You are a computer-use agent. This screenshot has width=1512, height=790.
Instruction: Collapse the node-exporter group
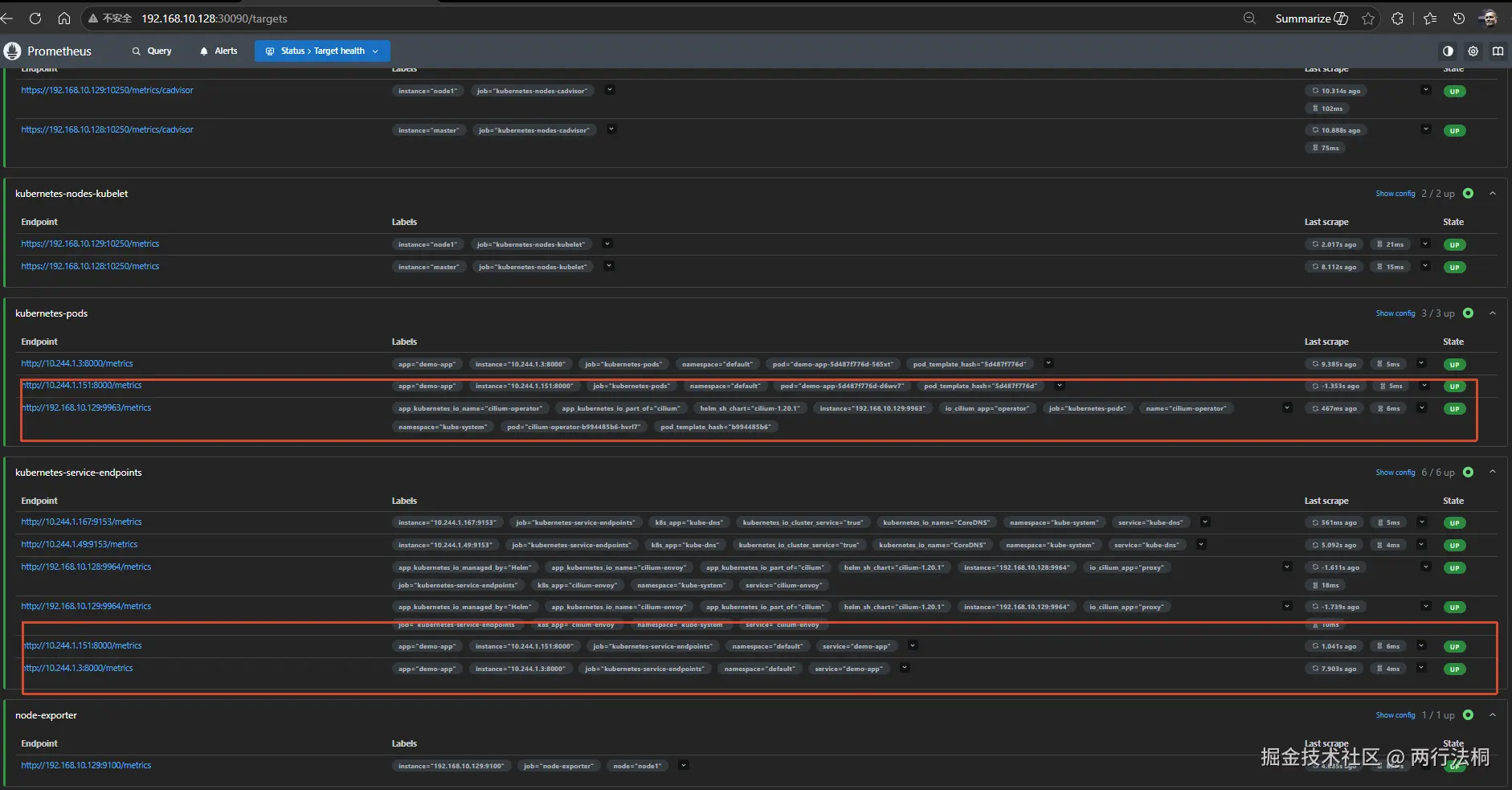[x=1493, y=715]
